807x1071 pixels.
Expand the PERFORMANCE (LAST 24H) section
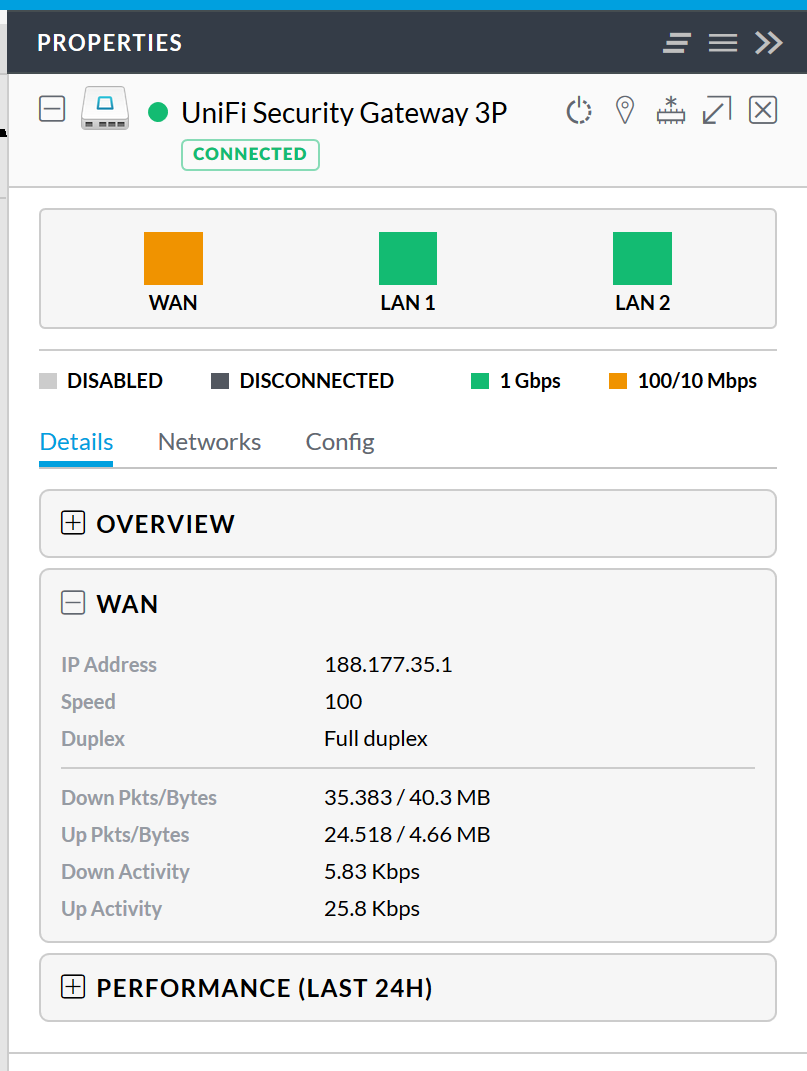coord(73,988)
